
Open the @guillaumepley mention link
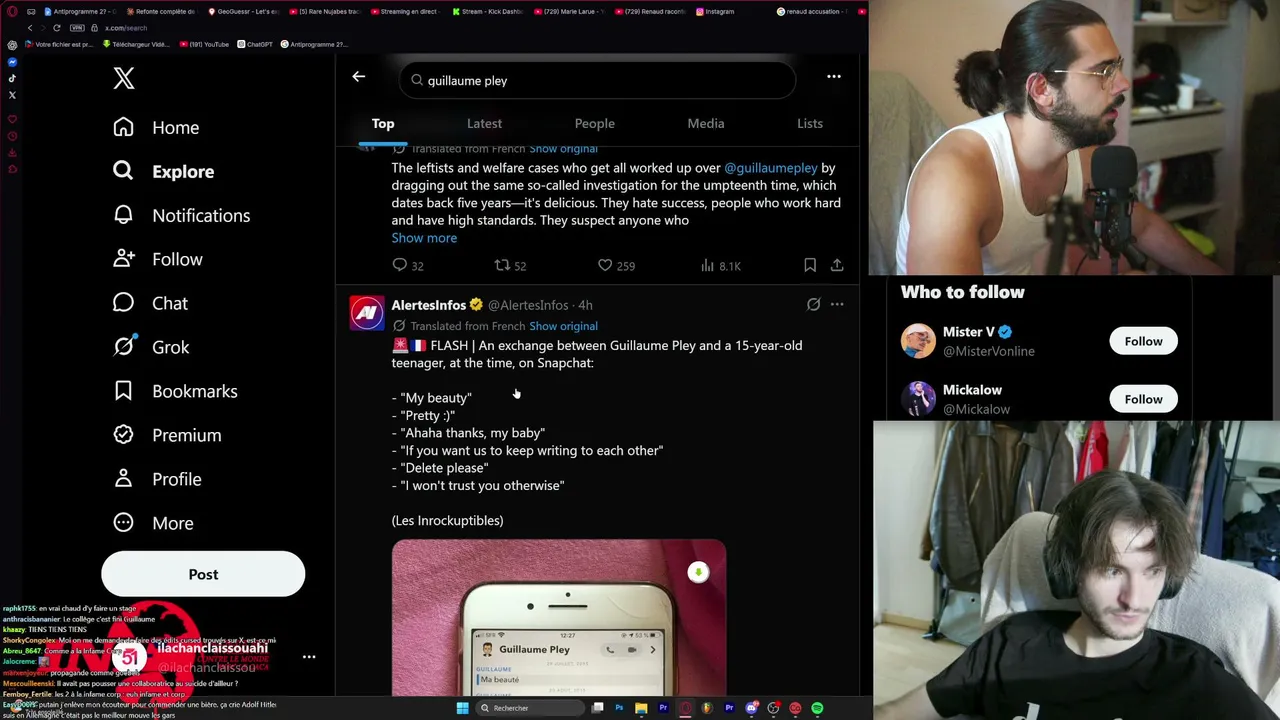coord(771,168)
